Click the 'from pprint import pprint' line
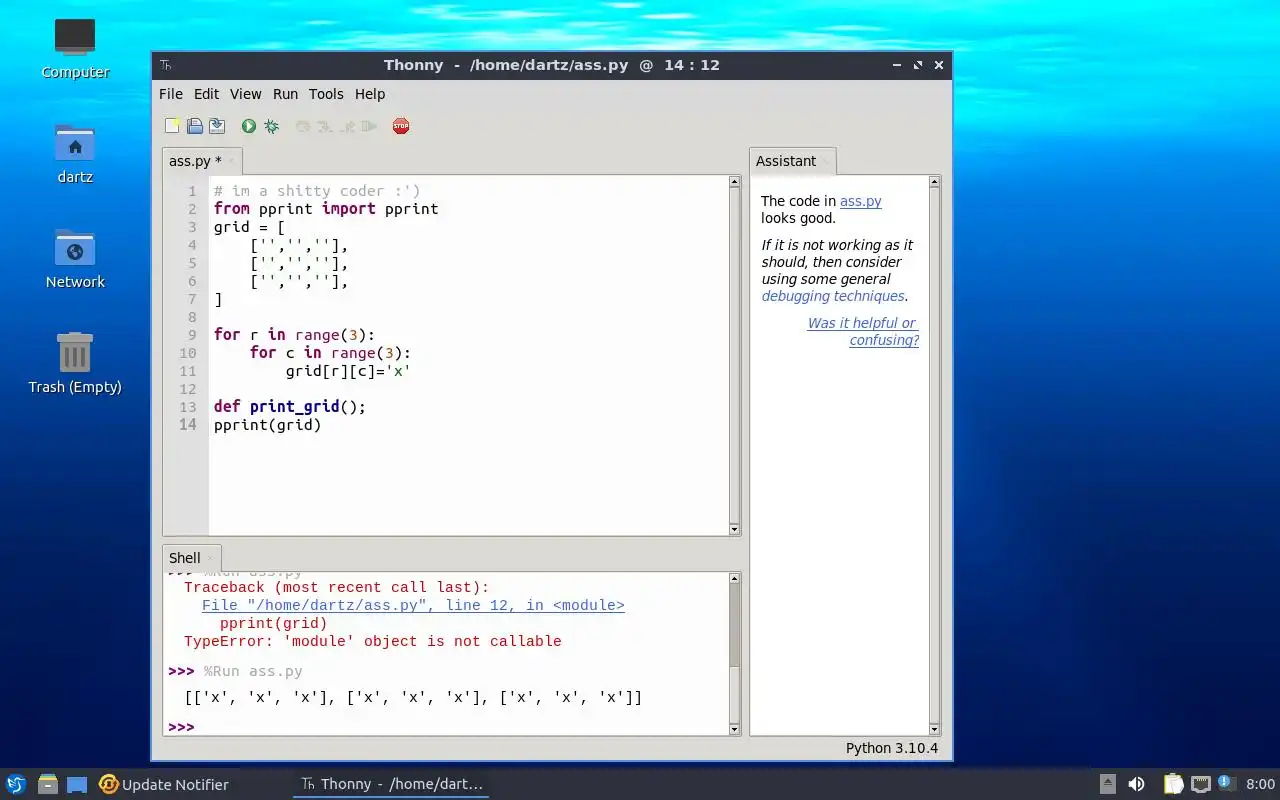This screenshot has height=800, width=1280. (x=326, y=209)
